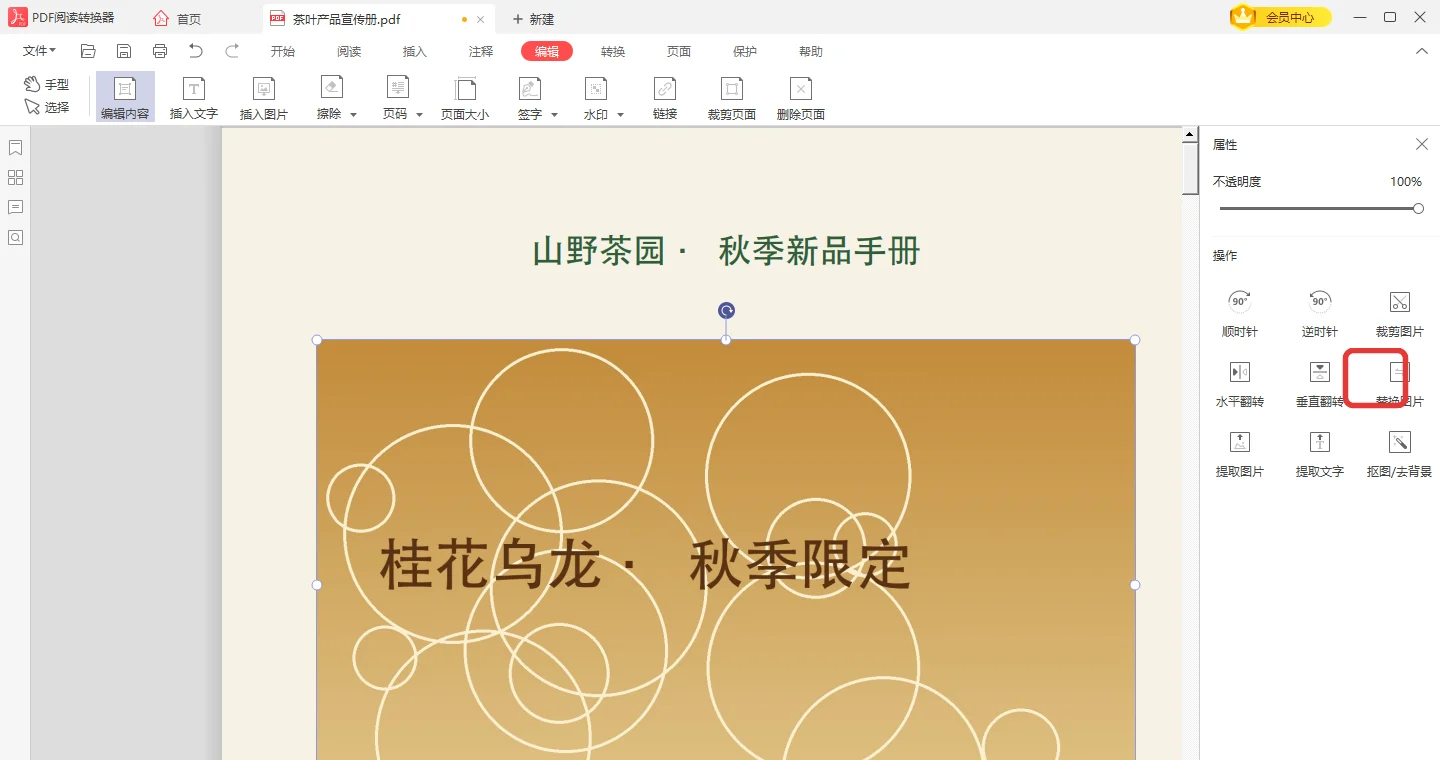Select the Hand tool (手型)

[46, 85]
